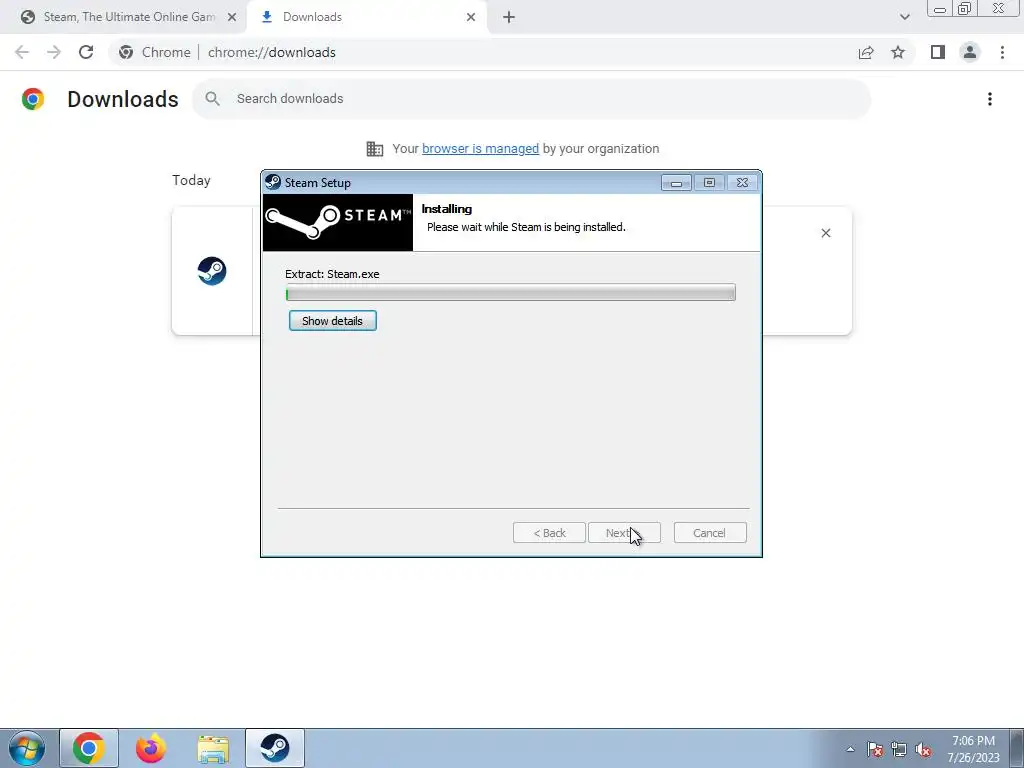The height and width of the screenshot is (768, 1024).
Task: Click the Chrome logo beside Downloads
Action: click(x=33, y=99)
